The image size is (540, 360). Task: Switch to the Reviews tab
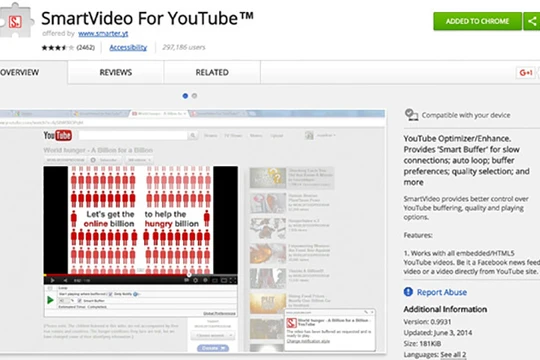[116, 72]
